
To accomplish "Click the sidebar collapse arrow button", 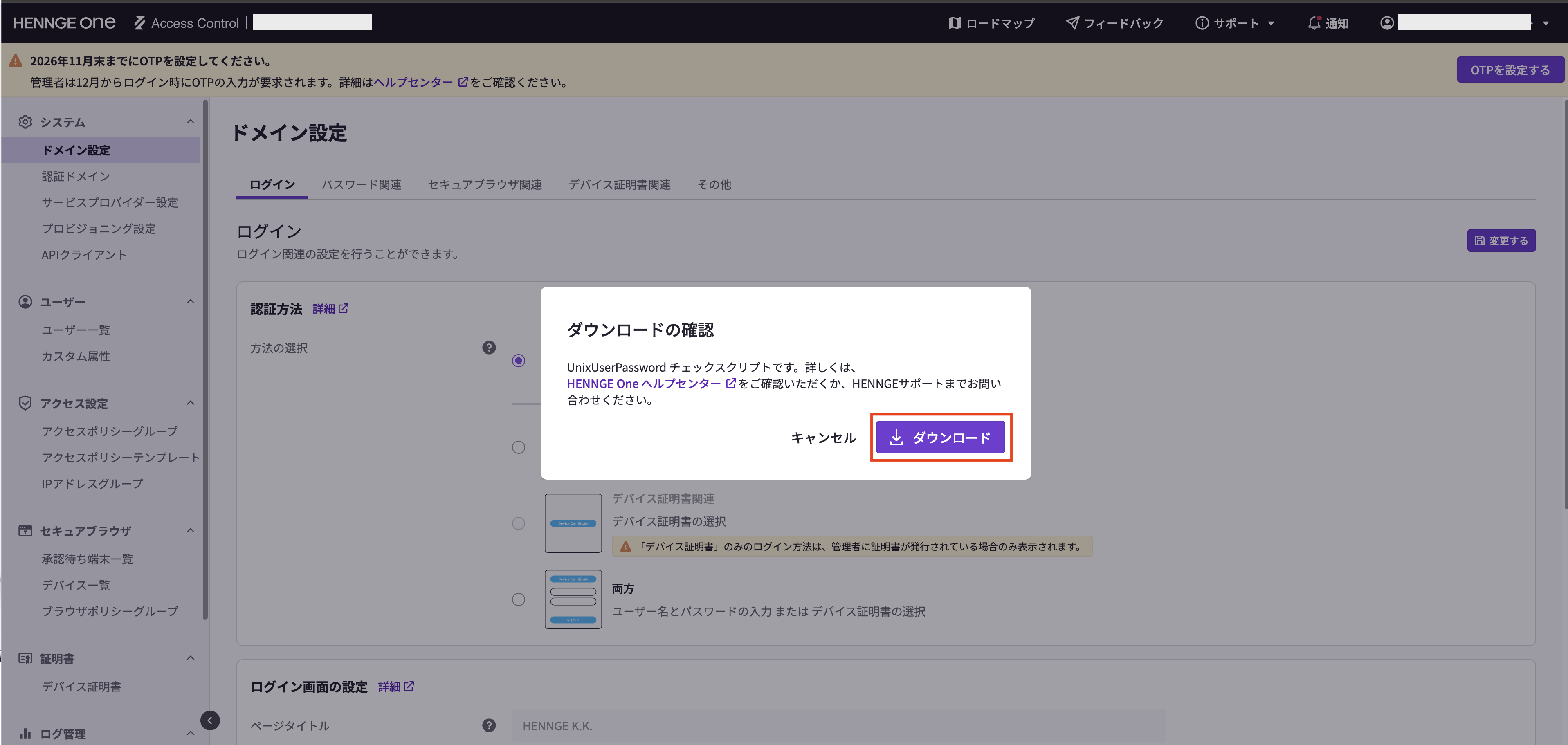I will [210, 720].
